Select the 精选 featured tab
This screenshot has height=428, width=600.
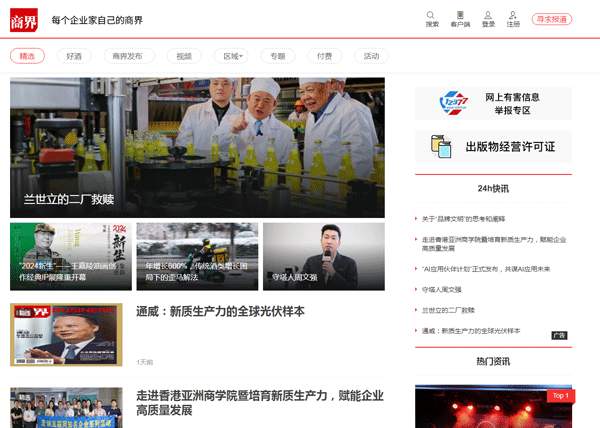(27, 56)
